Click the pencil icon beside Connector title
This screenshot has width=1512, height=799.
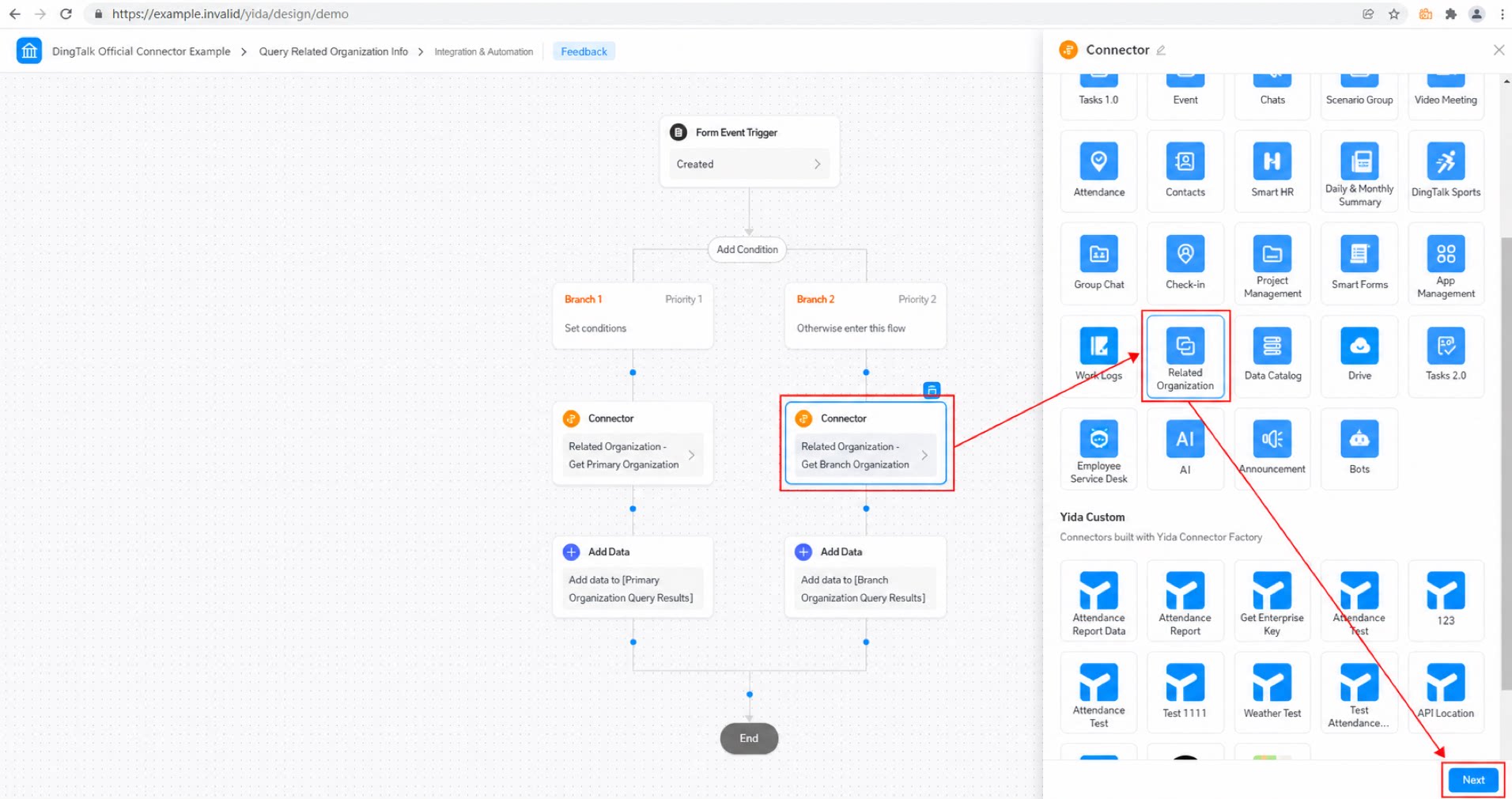1161,50
